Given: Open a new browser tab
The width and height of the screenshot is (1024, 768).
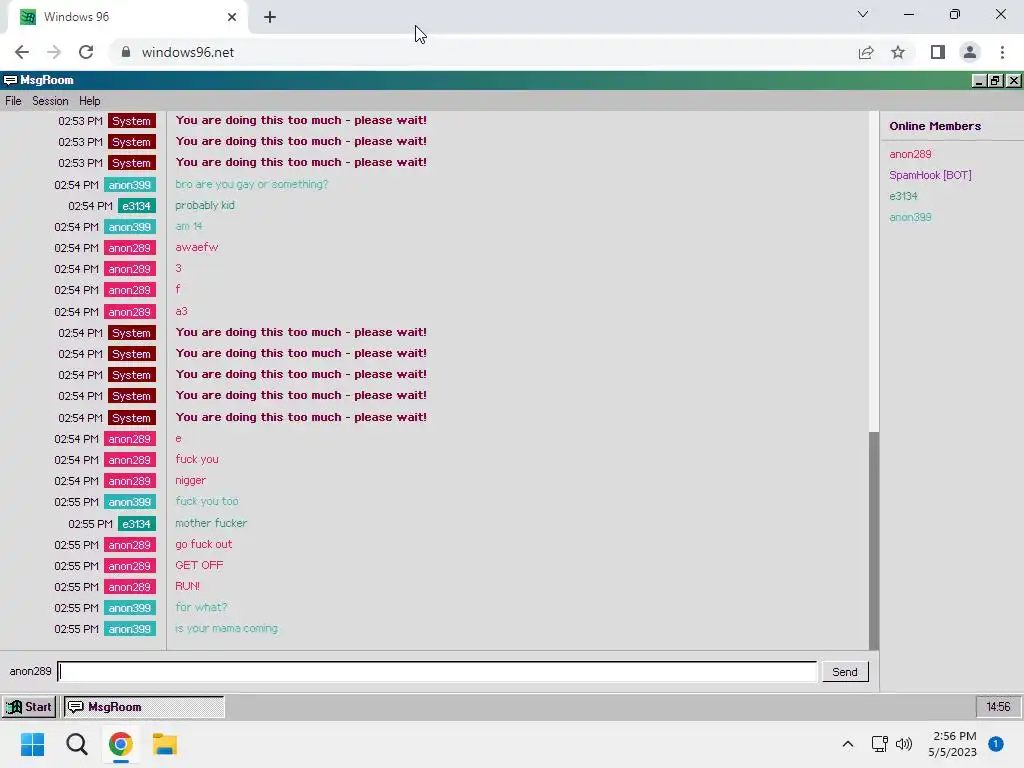Looking at the screenshot, I should (270, 17).
